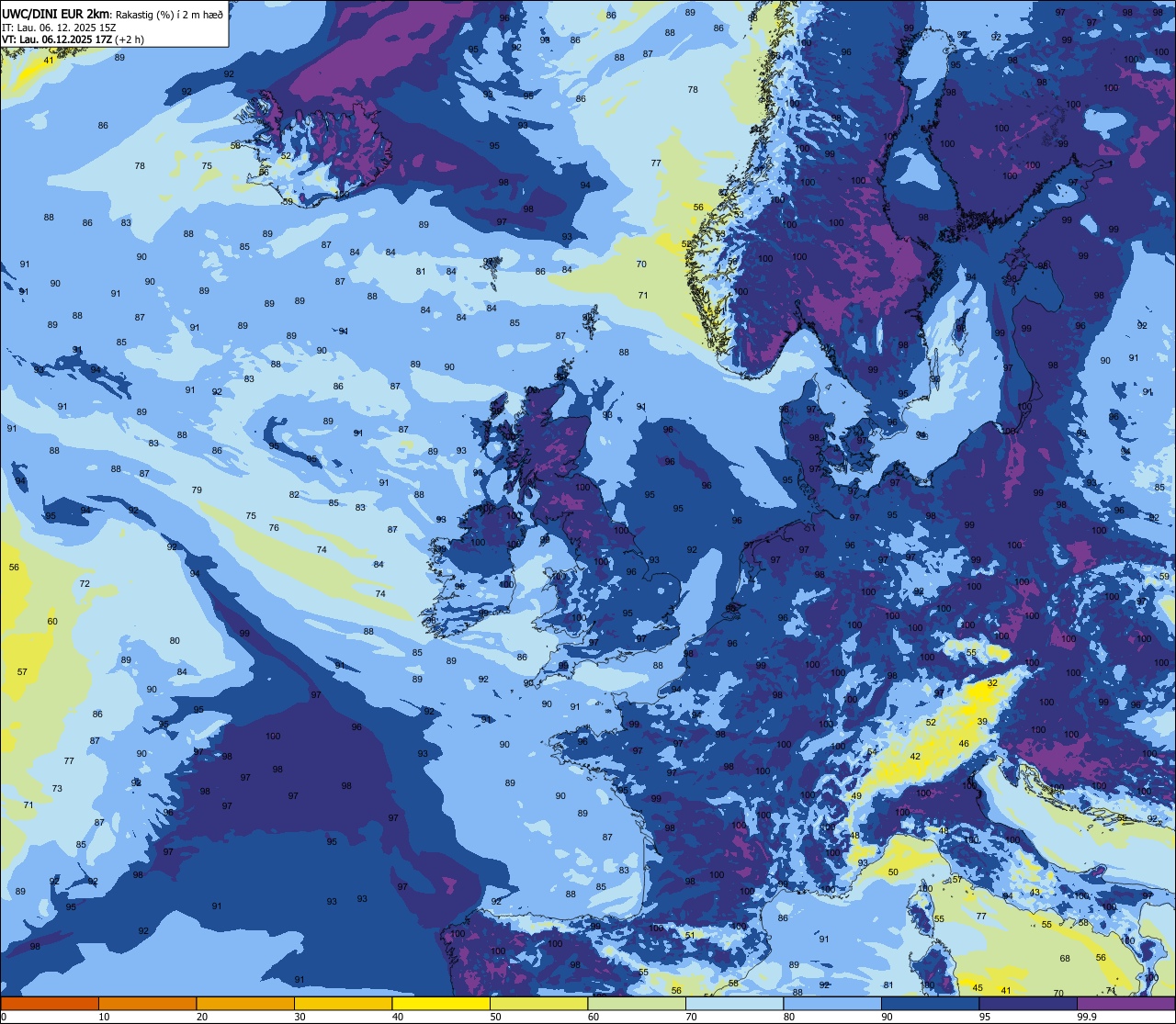
Task: Click the dark navy 95–99.9 legend swatch
Action: point(1028,1003)
